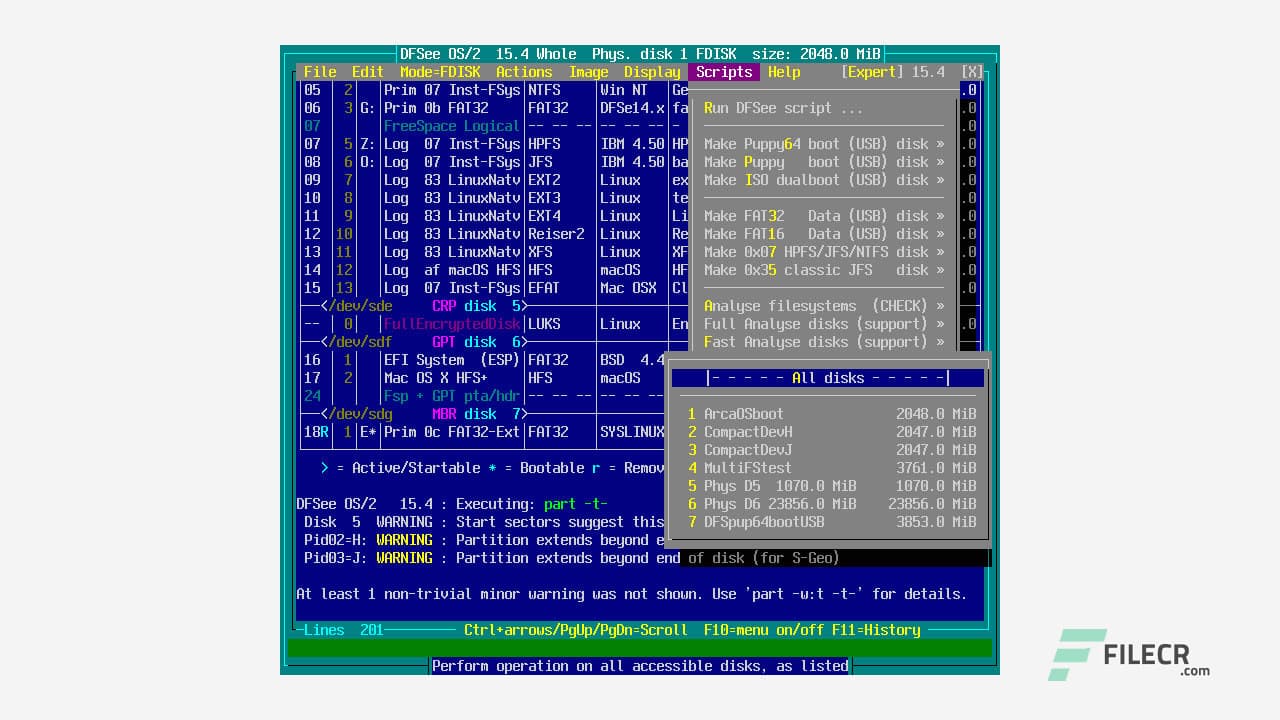This screenshot has width=1280, height=720.
Task: Open the Actions menu
Action: 524,71
